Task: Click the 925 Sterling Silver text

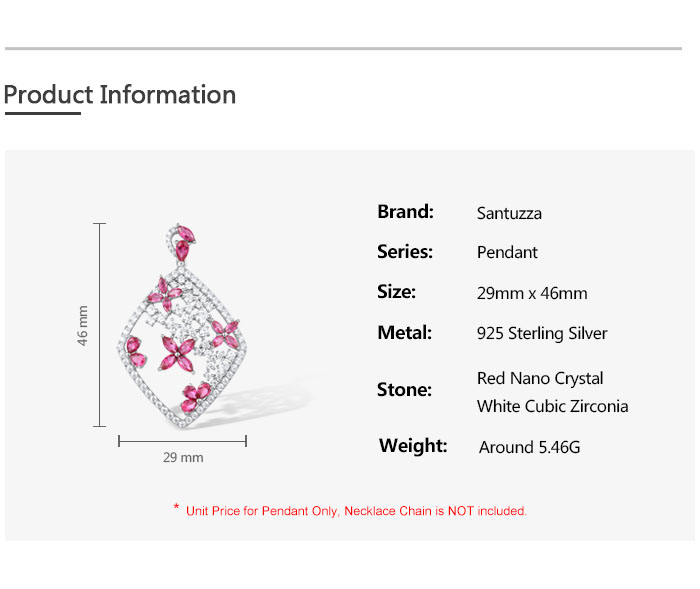Action: [x=542, y=333]
